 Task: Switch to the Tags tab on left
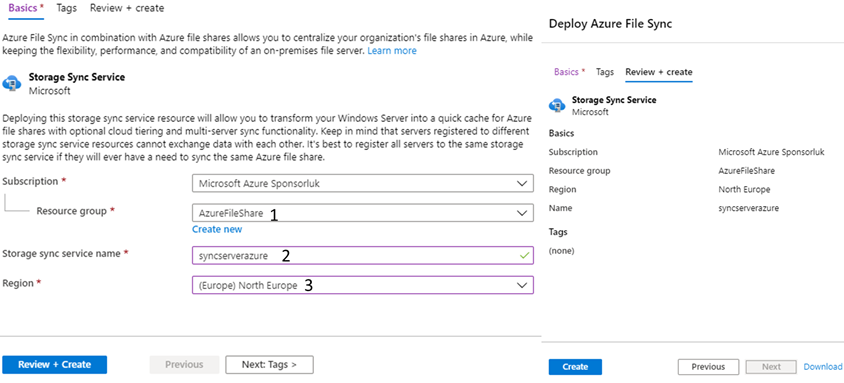pyautogui.click(x=66, y=8)
